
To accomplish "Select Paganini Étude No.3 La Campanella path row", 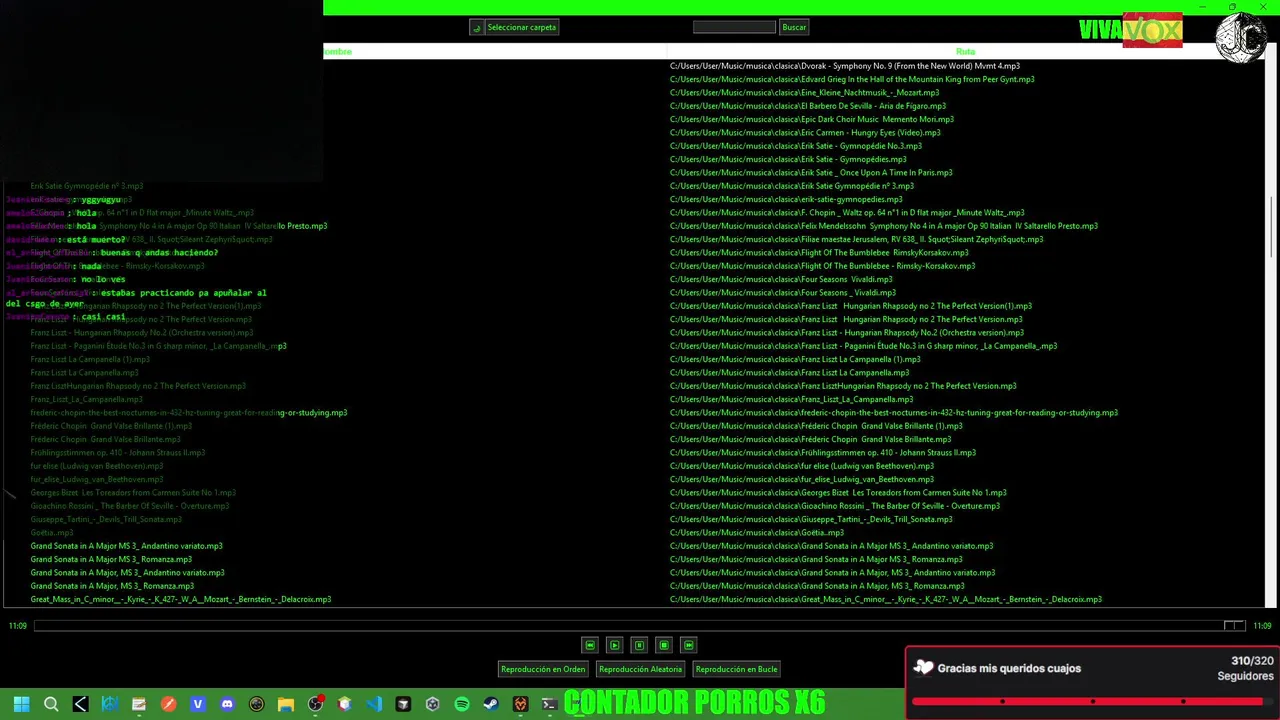I will point(863,346).
